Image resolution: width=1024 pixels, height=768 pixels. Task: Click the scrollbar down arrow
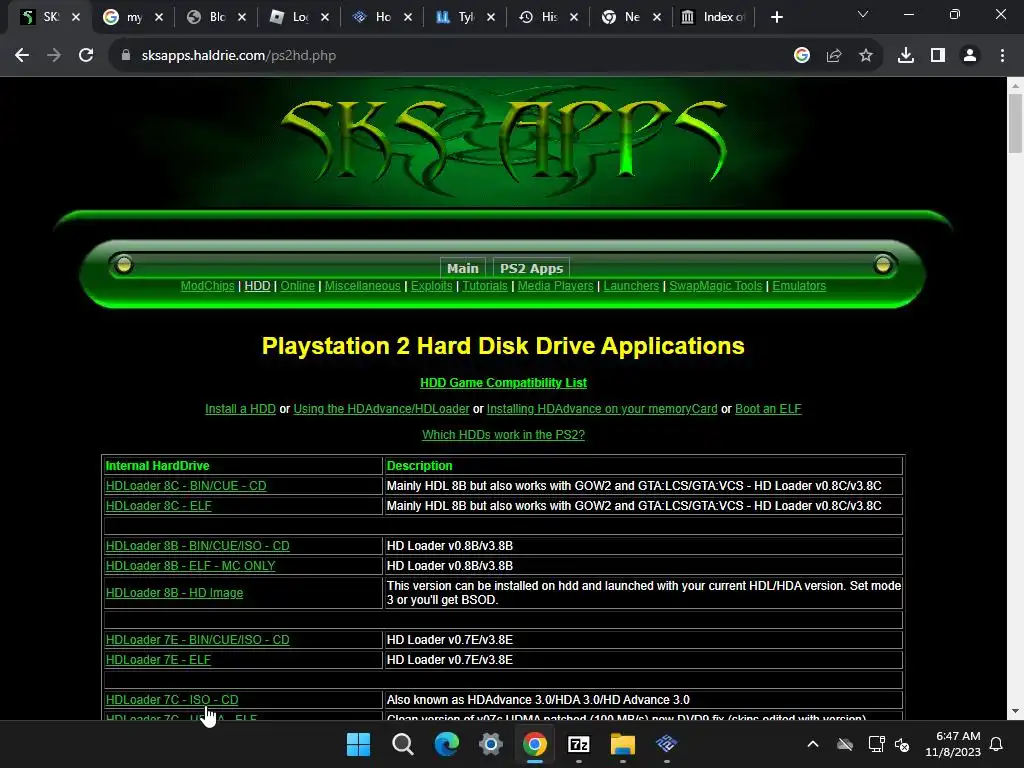coord(1015,711)
